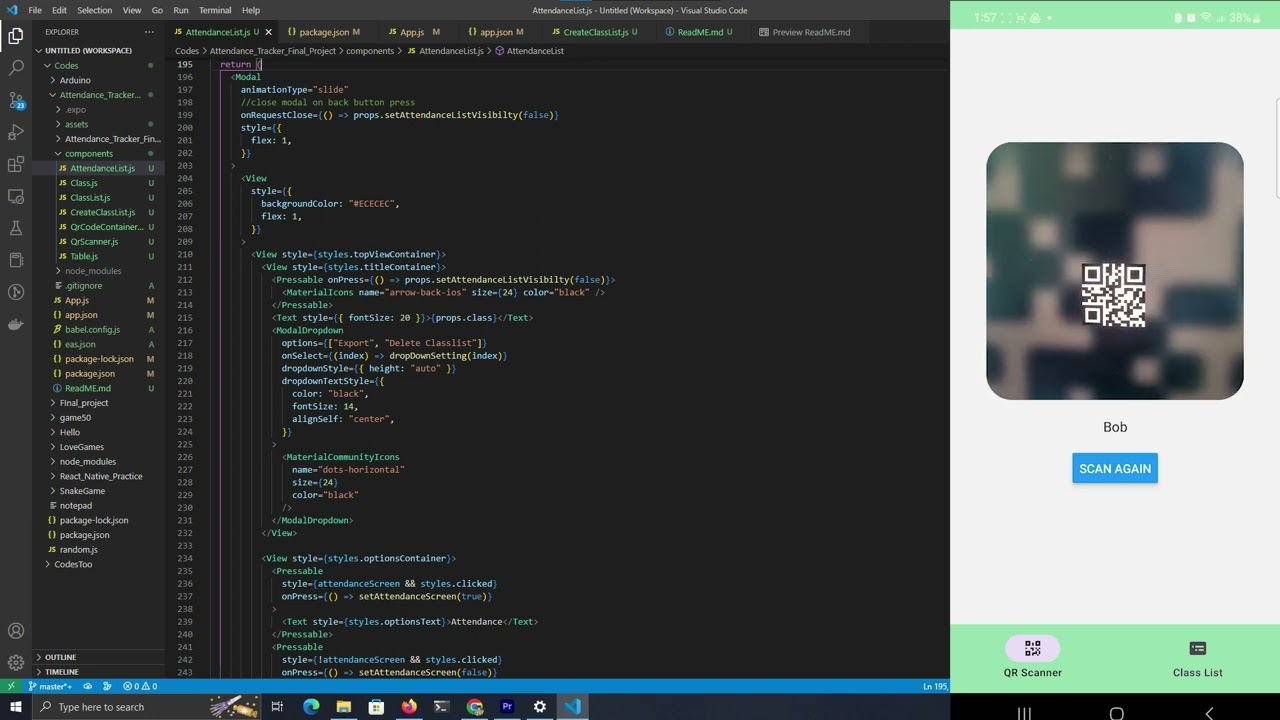1280x720 pixels.
Task: Expand the assets folder
Action: [x=76, y=124]
